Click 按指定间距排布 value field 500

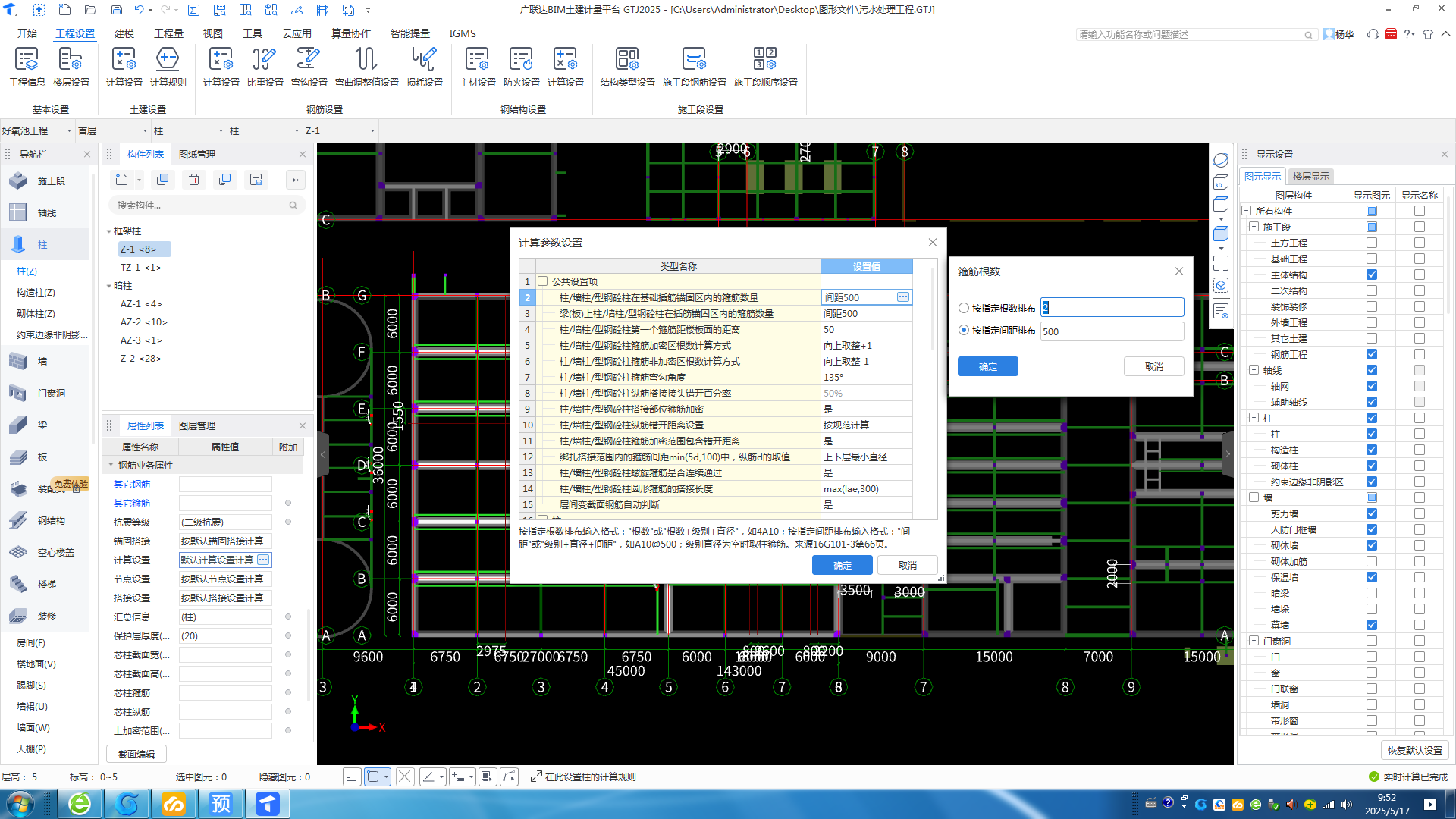coord(1112,331)
